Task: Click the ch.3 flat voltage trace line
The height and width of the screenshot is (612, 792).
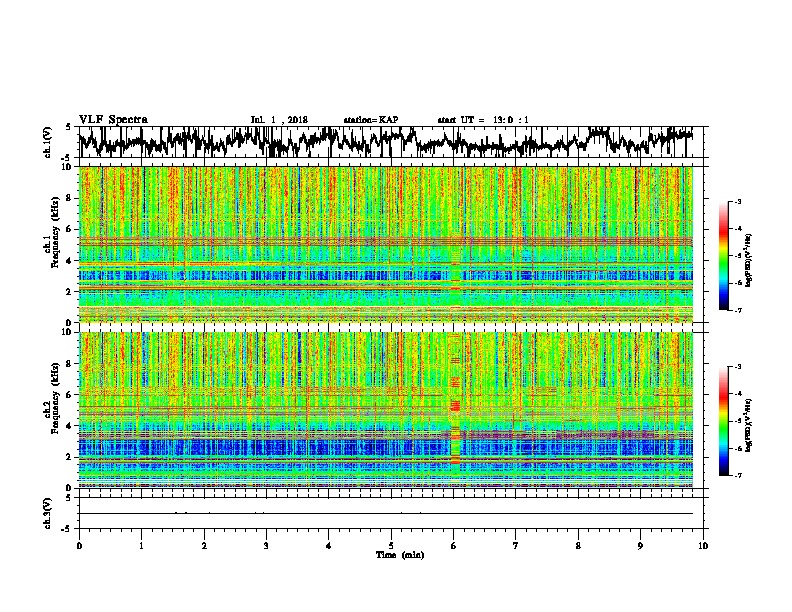Action: tap(386, 514)
